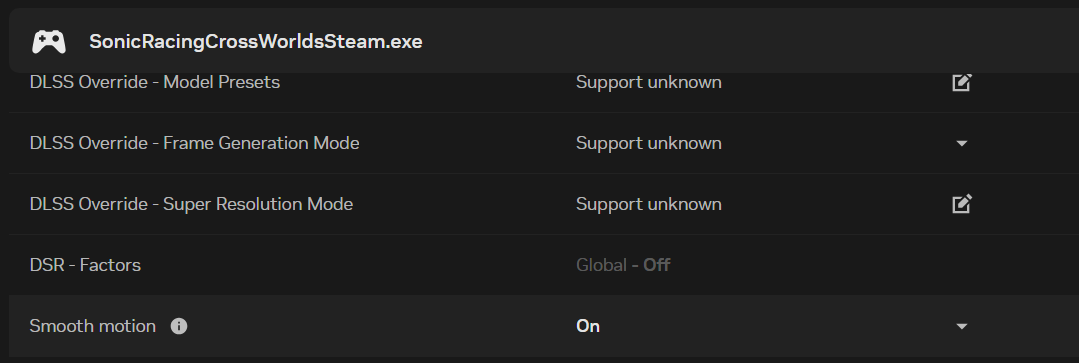
Task: Select the DSR - Factors setting label
Action: pos(85,265)
